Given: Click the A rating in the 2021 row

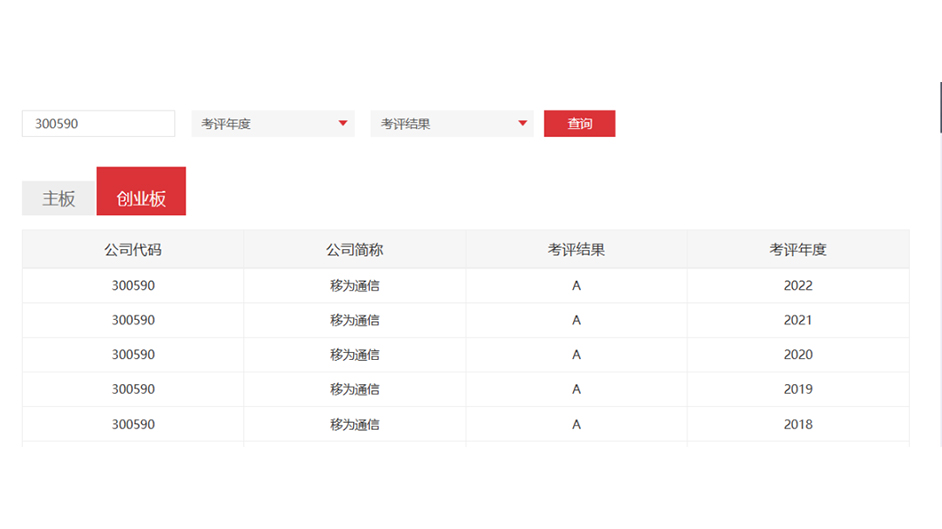Looking at the screenshot, I should [x=576, y=320].
